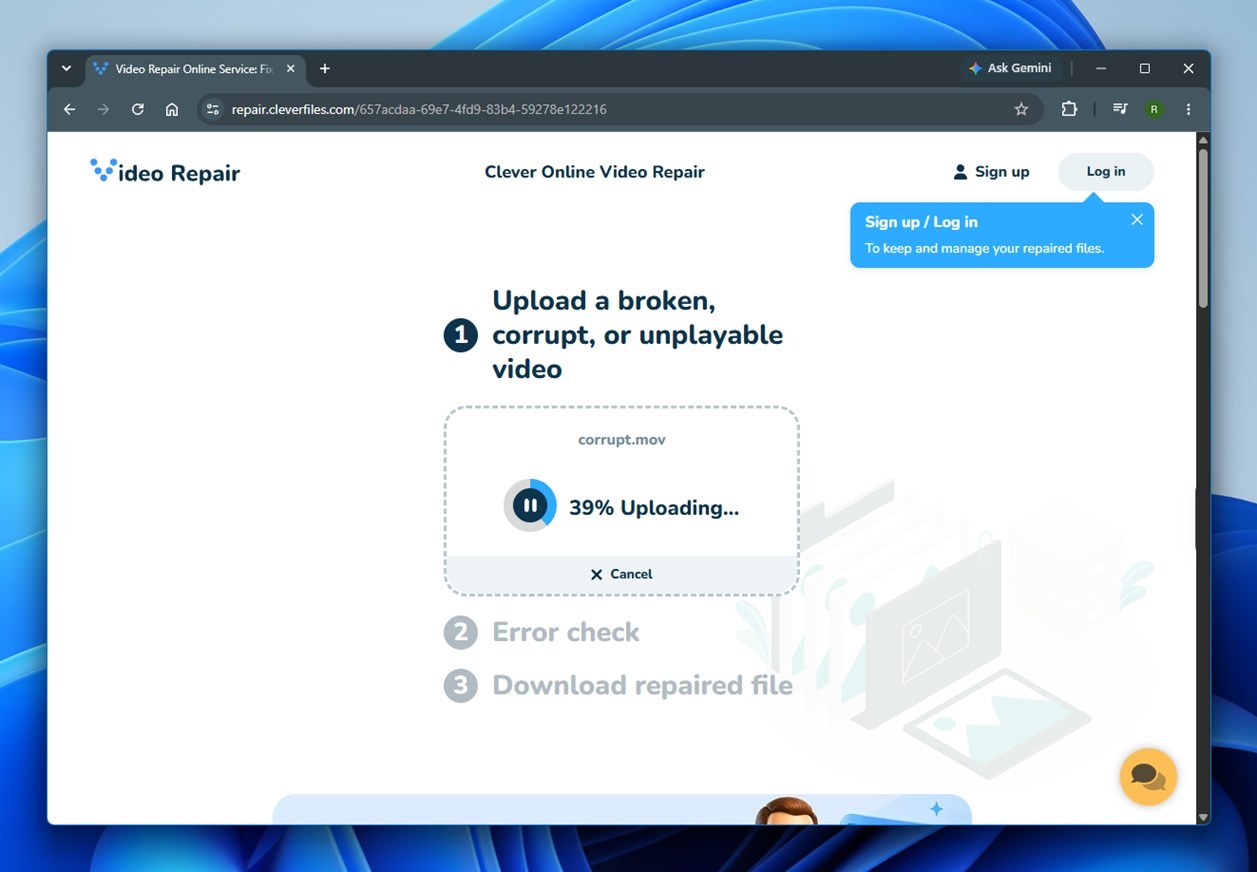1257x872 pixels.
Task: Open the Extensions puzzle icon
Action: pos(1069,109)
